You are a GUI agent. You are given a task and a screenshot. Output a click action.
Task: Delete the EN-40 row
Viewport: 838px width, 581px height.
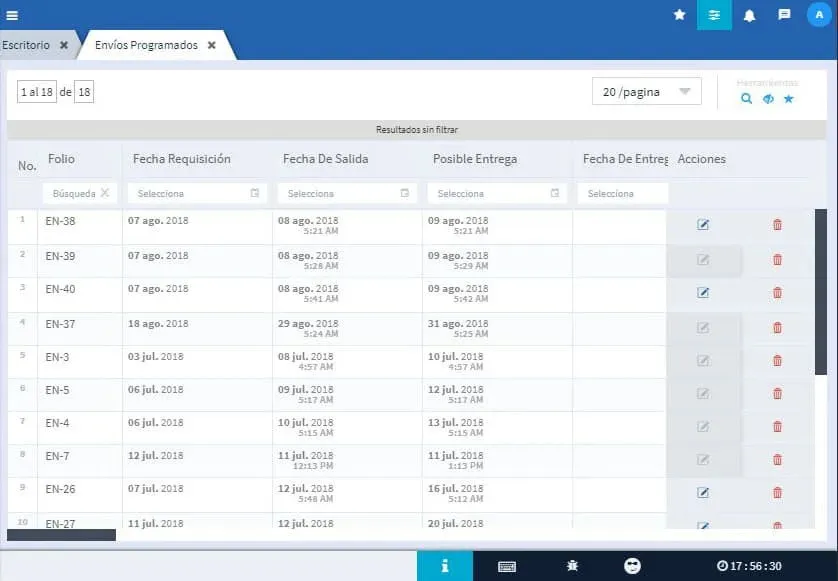tap(777, 292)
